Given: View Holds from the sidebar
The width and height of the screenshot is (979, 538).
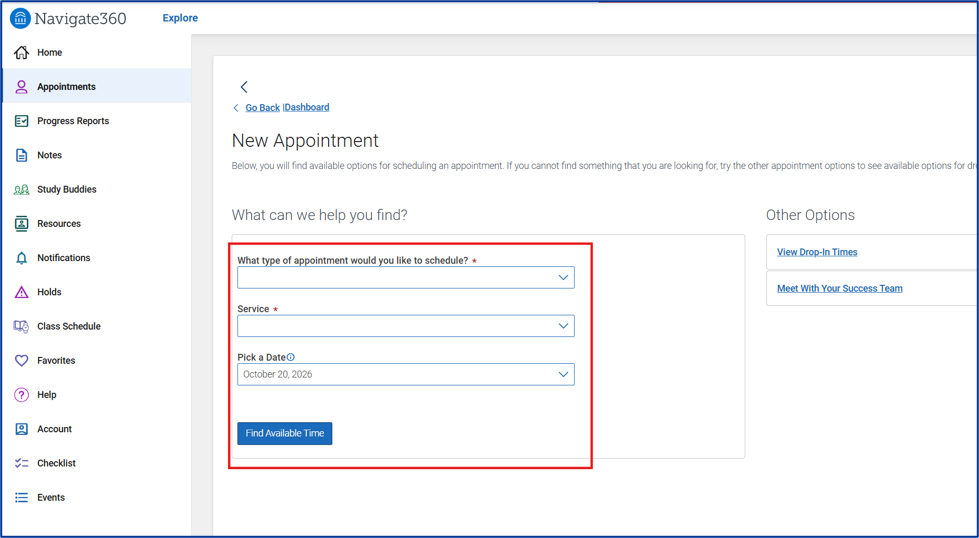Looking at the screenshot, I should pyautogui.click(x=96, y=292).
